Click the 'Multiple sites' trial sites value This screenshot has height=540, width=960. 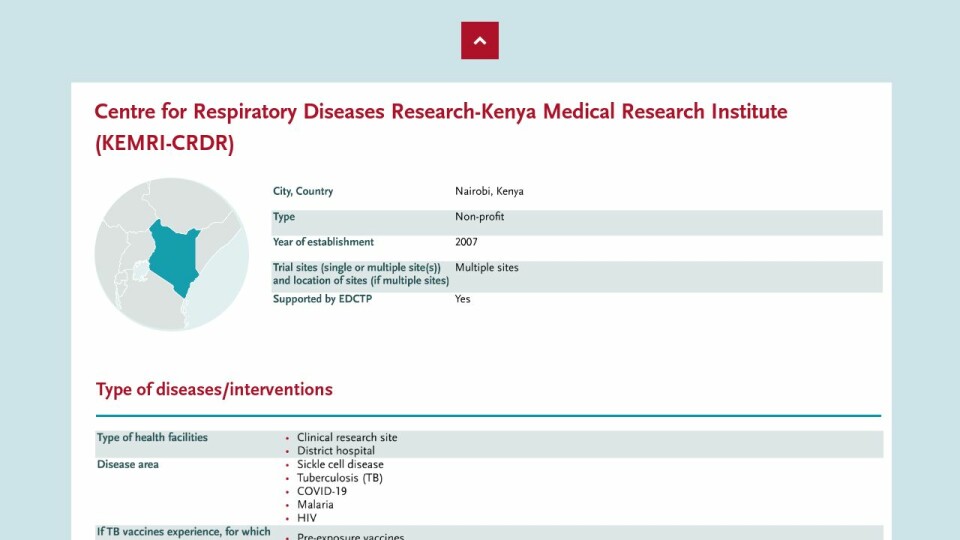point(487,268)
